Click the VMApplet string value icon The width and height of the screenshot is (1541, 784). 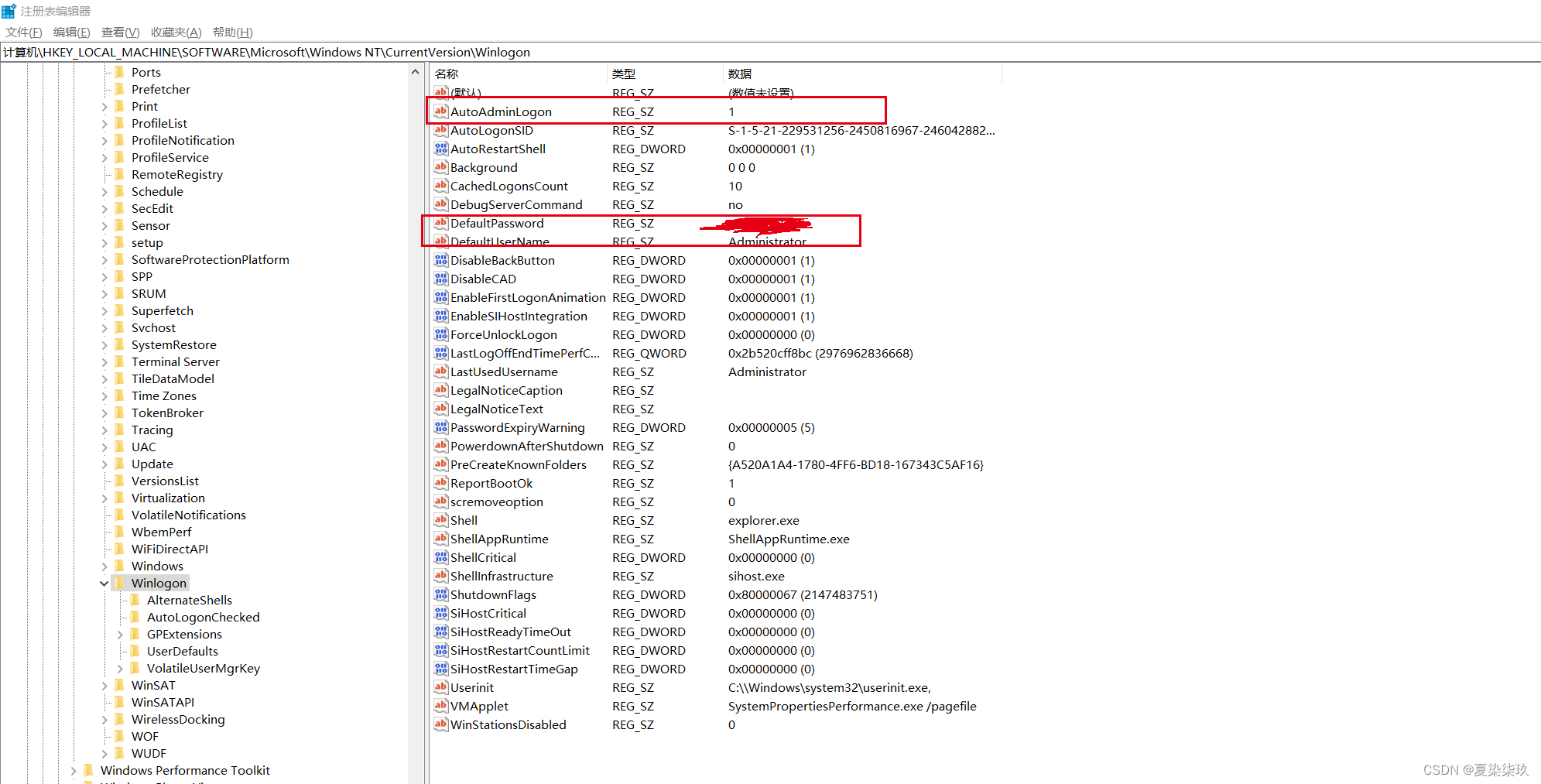(441, 706)
